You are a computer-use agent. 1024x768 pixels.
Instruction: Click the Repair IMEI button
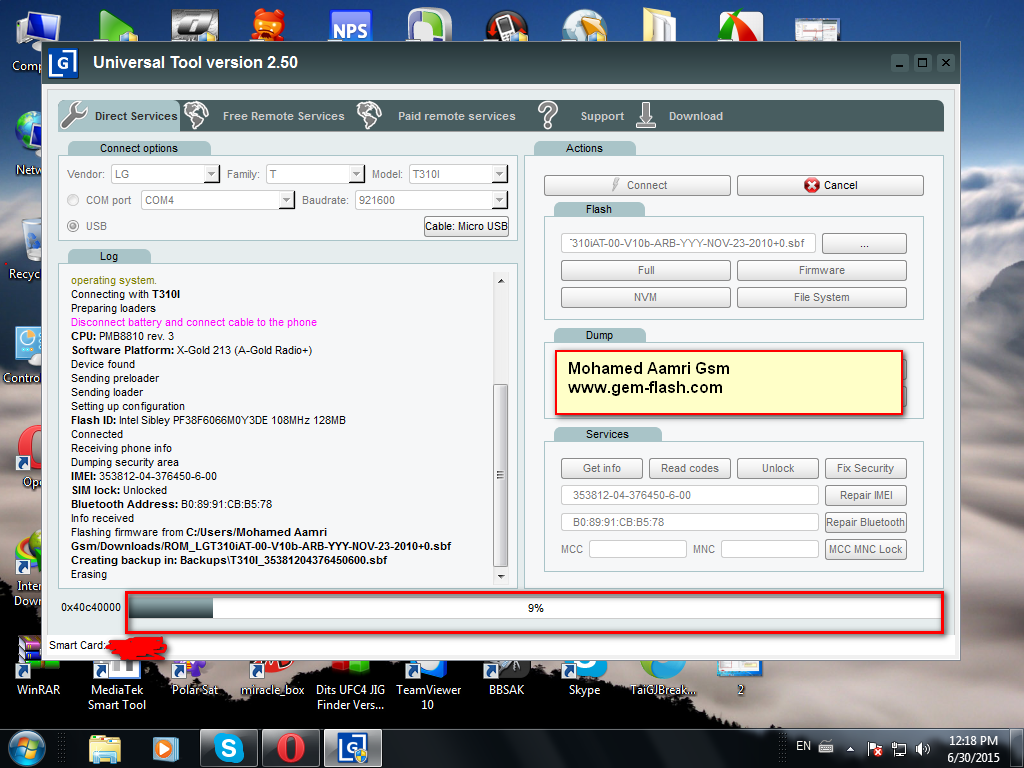[x=866, y=495]
